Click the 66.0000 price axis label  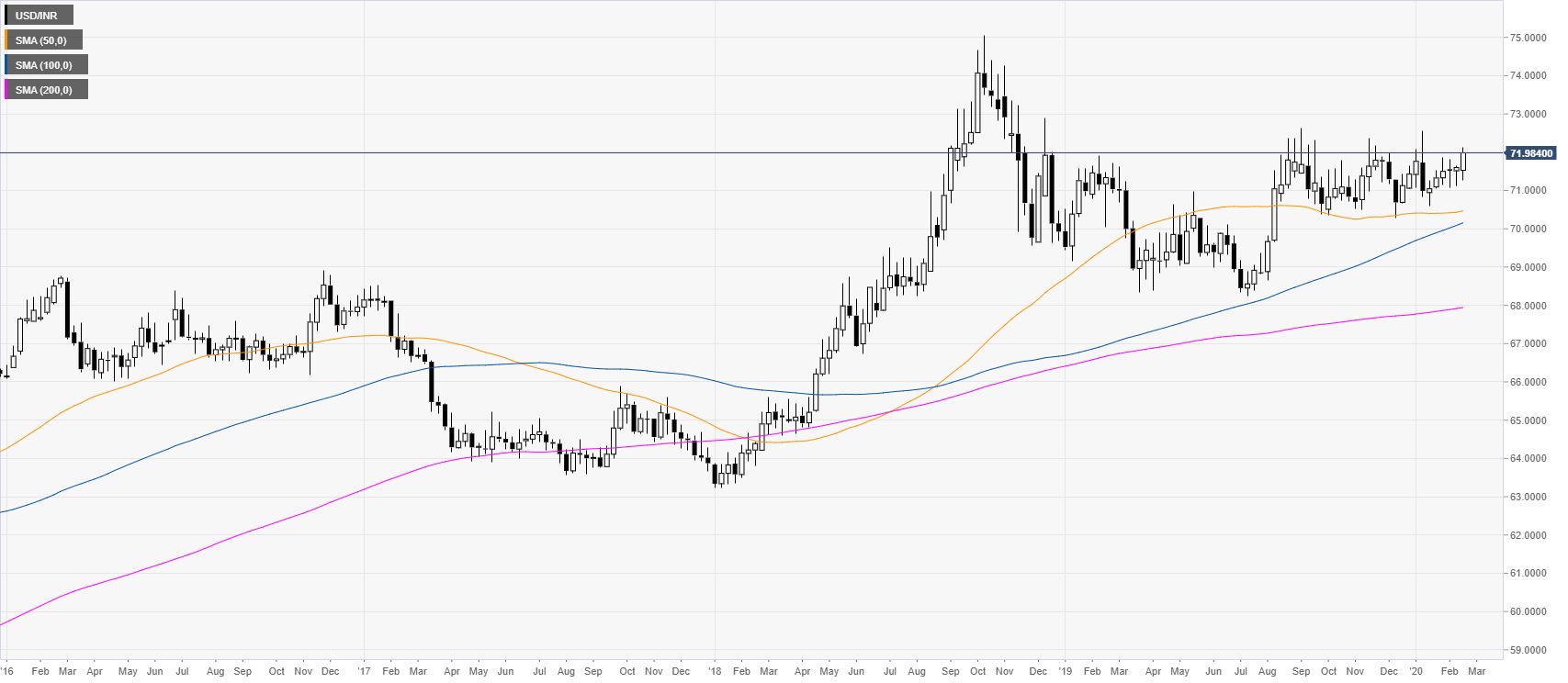(x=1528, y=382)
